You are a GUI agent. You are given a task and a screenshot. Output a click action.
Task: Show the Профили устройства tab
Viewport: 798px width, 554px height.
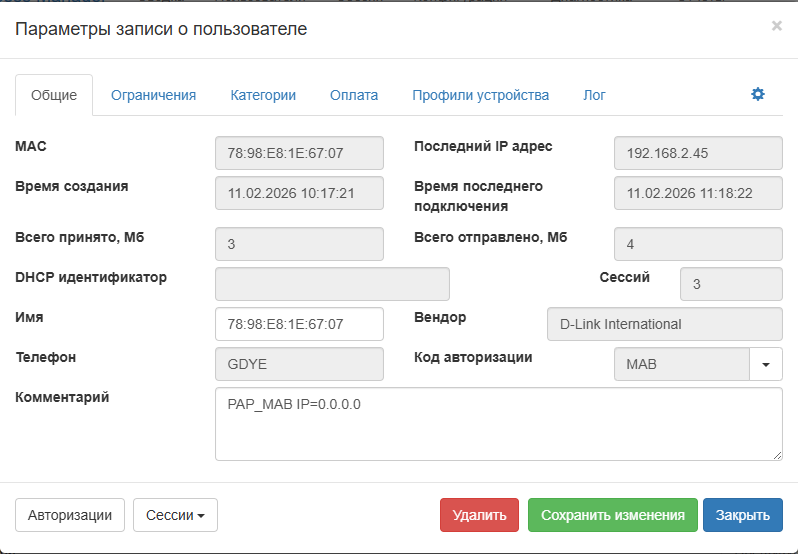click(x=480, y=95)
